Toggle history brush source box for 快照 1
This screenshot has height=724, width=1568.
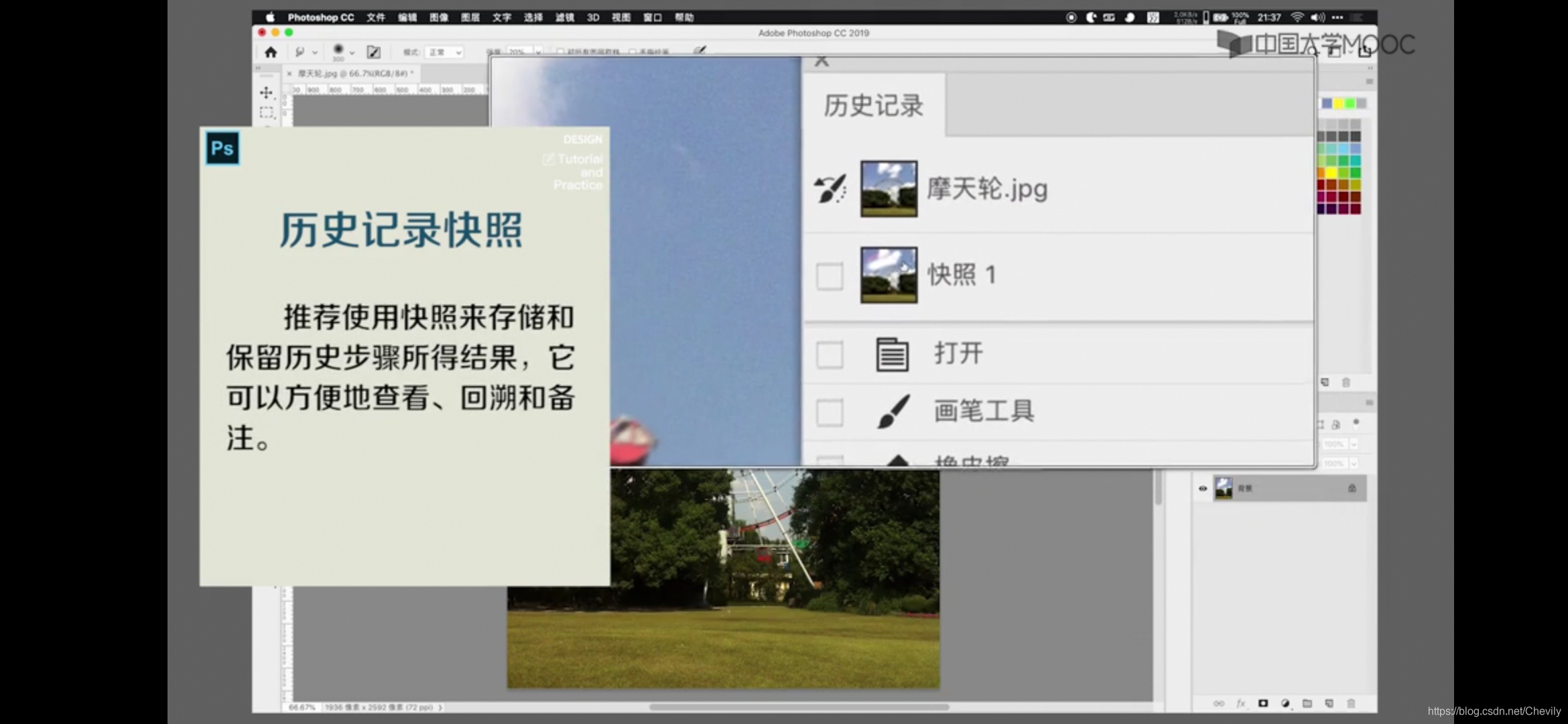point(830,276)
